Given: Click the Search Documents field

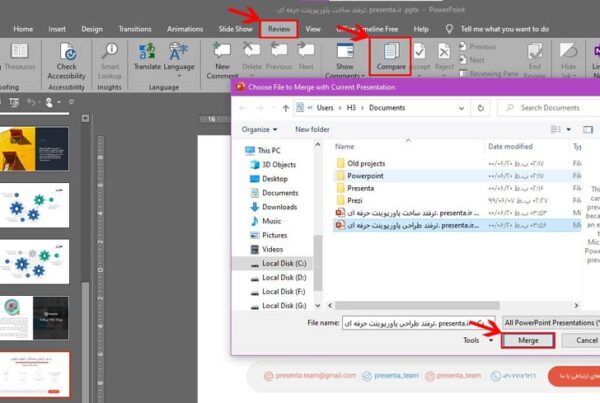Looking at the screenshot, I should pos(550,108).
